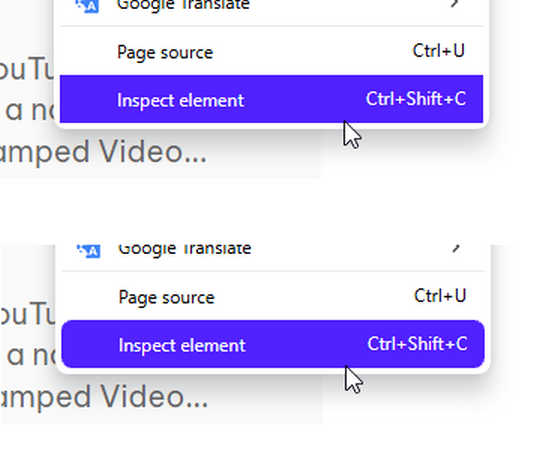Screen dimensions: 549x458
Task: Click lower 'amped Video...' text behind menu
Action: [x=105, y=398]
